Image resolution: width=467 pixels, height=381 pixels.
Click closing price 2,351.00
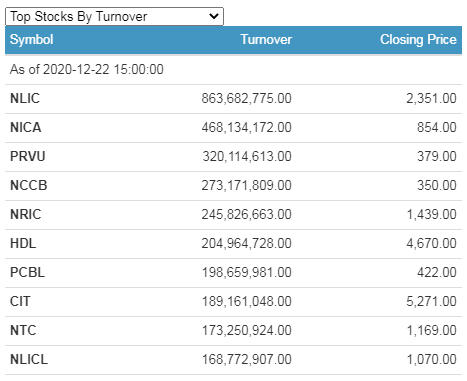(x=431, y=98)
